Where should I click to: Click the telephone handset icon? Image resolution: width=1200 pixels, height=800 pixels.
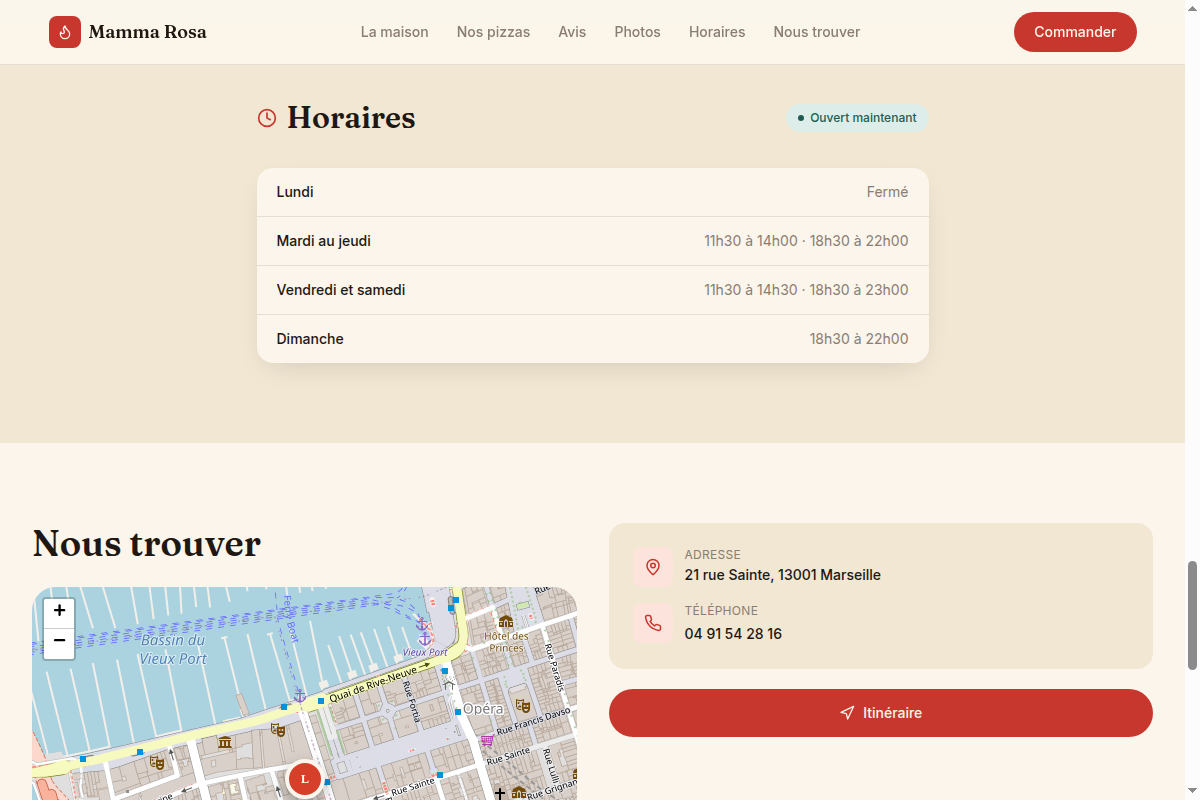653,623
